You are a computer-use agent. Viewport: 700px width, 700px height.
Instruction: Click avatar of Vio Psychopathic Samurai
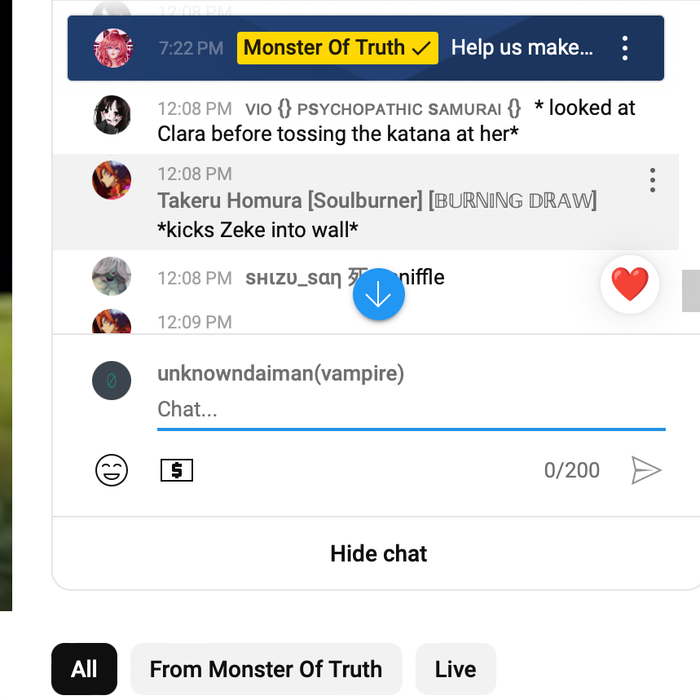[111, 115]
